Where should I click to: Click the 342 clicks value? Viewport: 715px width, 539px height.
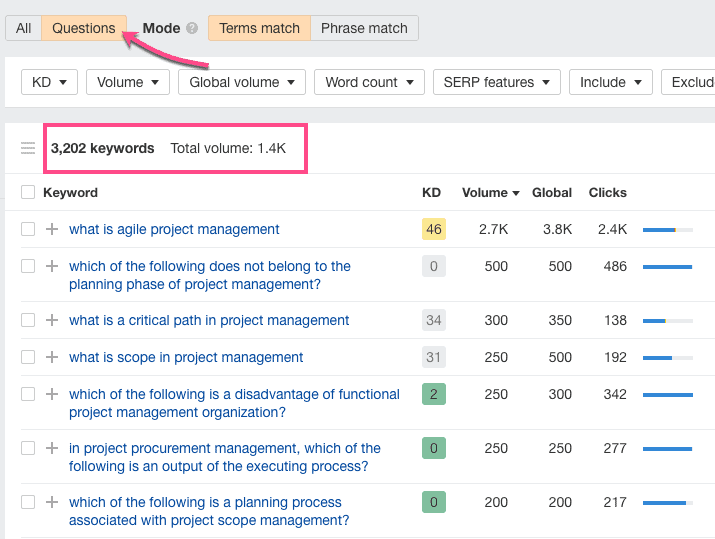click(x=615, y=394)
